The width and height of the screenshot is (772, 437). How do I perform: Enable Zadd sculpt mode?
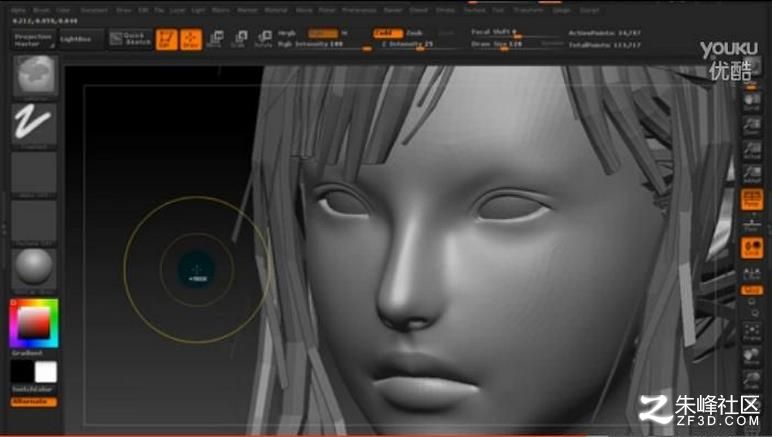[387, 33]
